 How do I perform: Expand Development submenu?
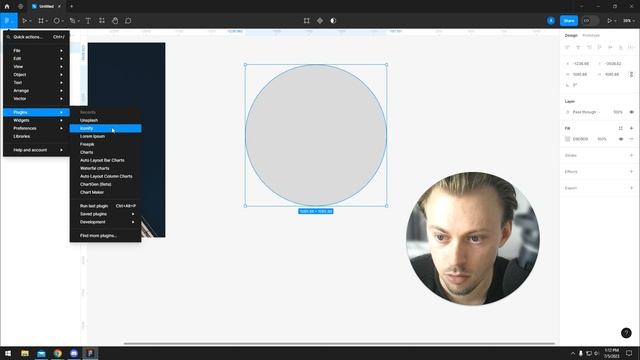[106, 222]
